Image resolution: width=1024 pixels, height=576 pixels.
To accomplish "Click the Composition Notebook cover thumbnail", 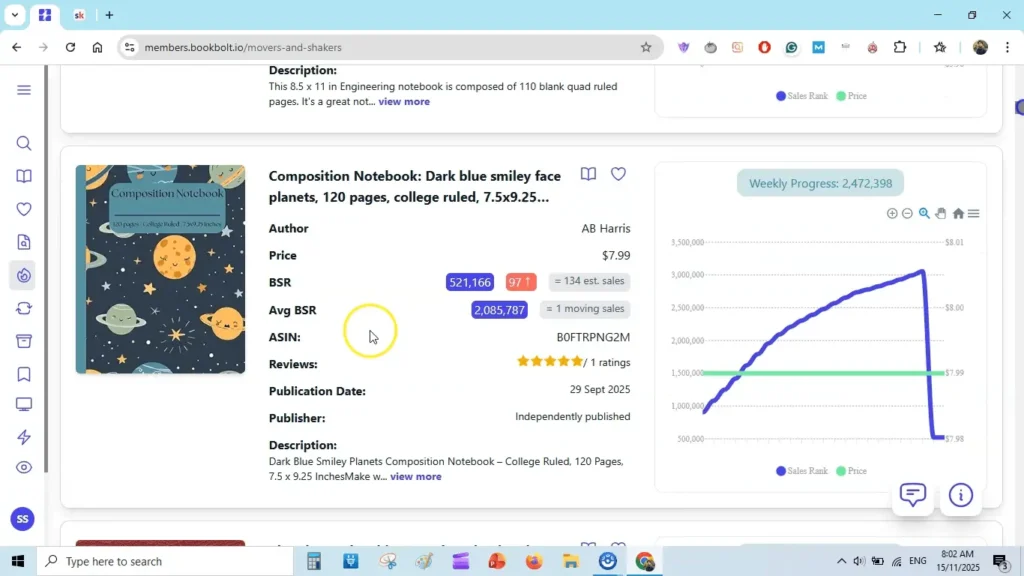I will 160,269.
